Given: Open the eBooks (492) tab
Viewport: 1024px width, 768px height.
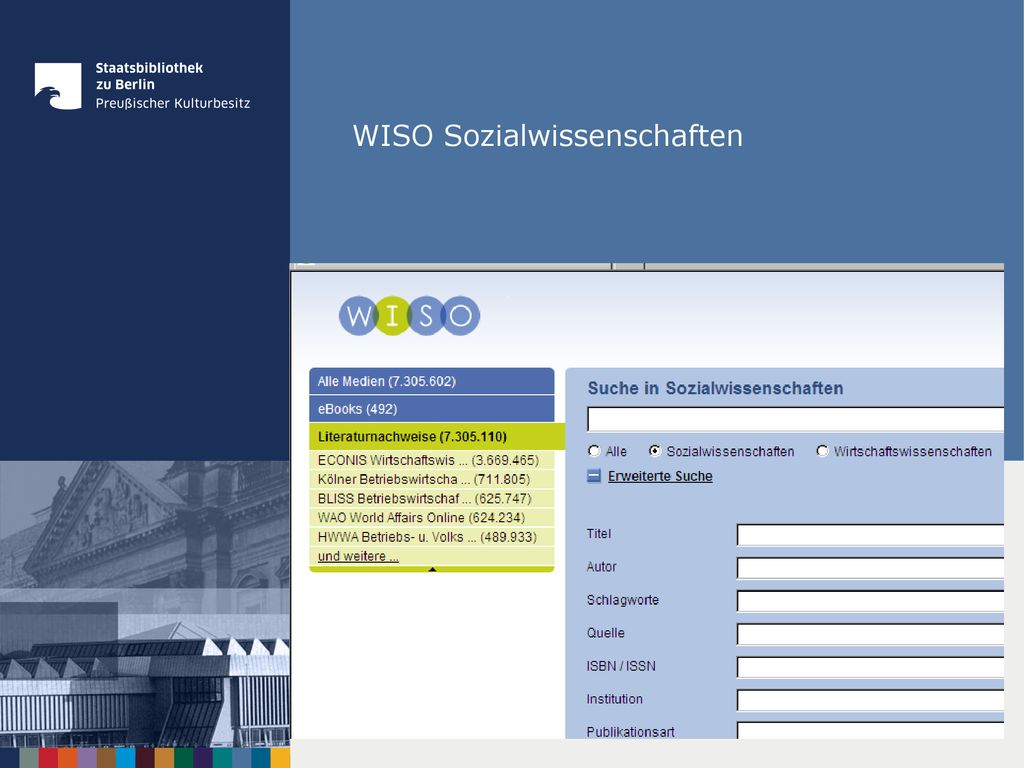Looking at the screenshot, I should click(x=432, y=409).
